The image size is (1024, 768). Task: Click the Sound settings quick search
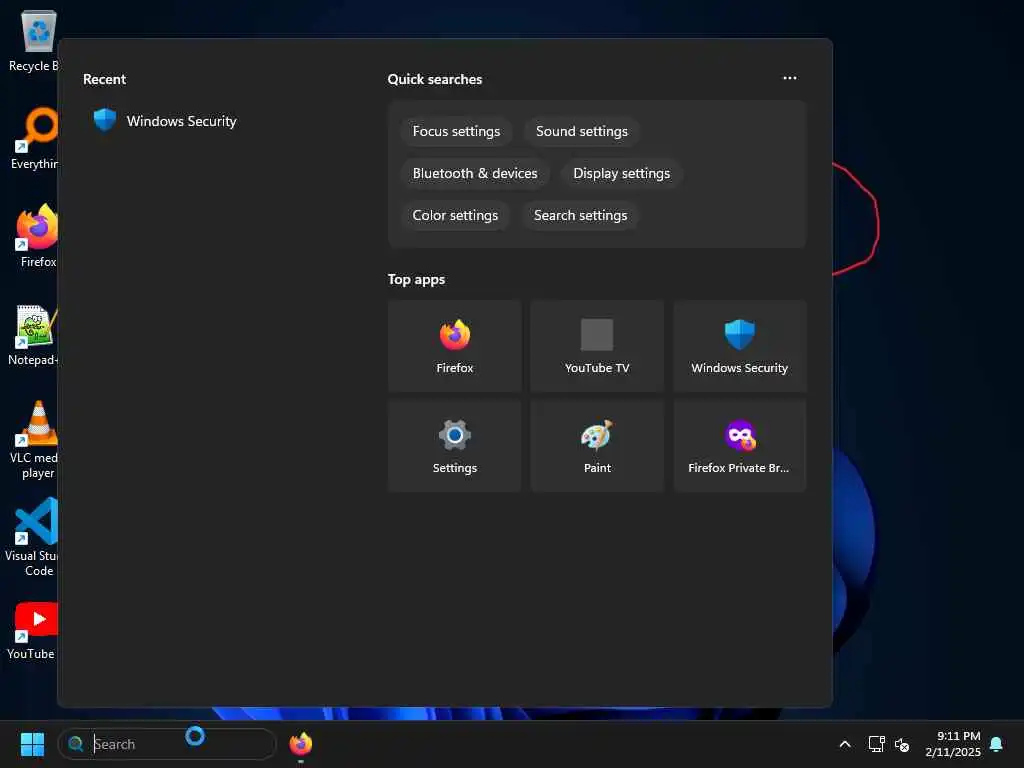(x=581, y=131)
